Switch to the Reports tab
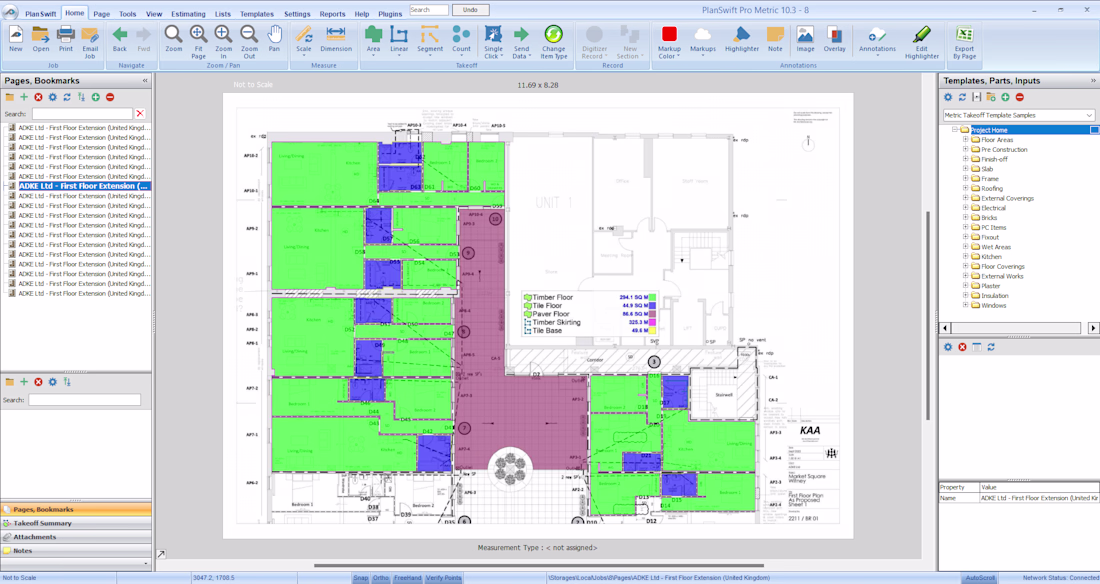Screen dimensions: 1100x584 (x=332, y=14)
